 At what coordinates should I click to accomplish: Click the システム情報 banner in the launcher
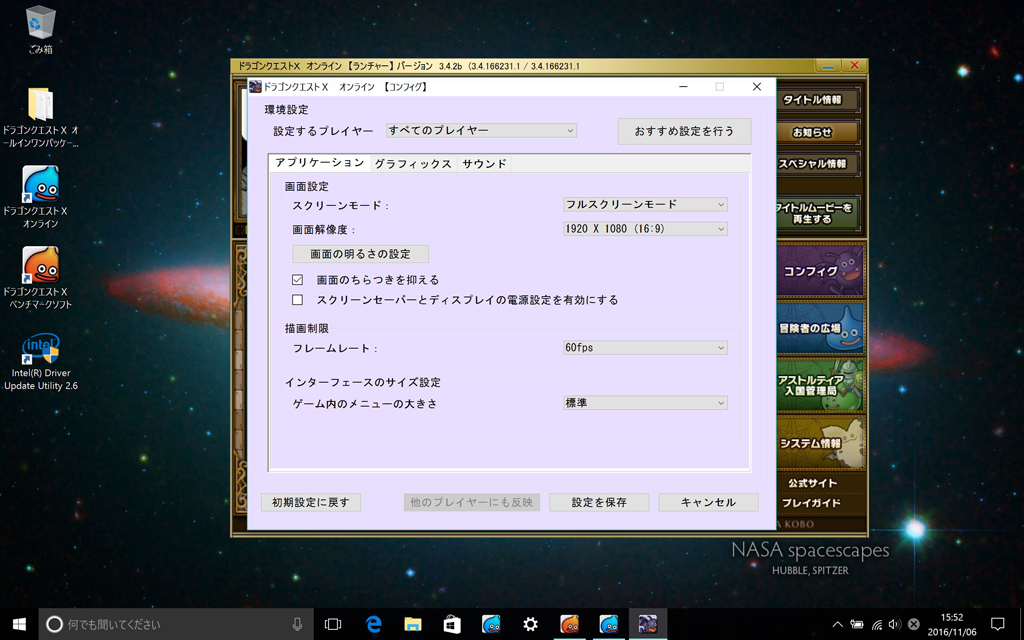[x=820, y=442]
